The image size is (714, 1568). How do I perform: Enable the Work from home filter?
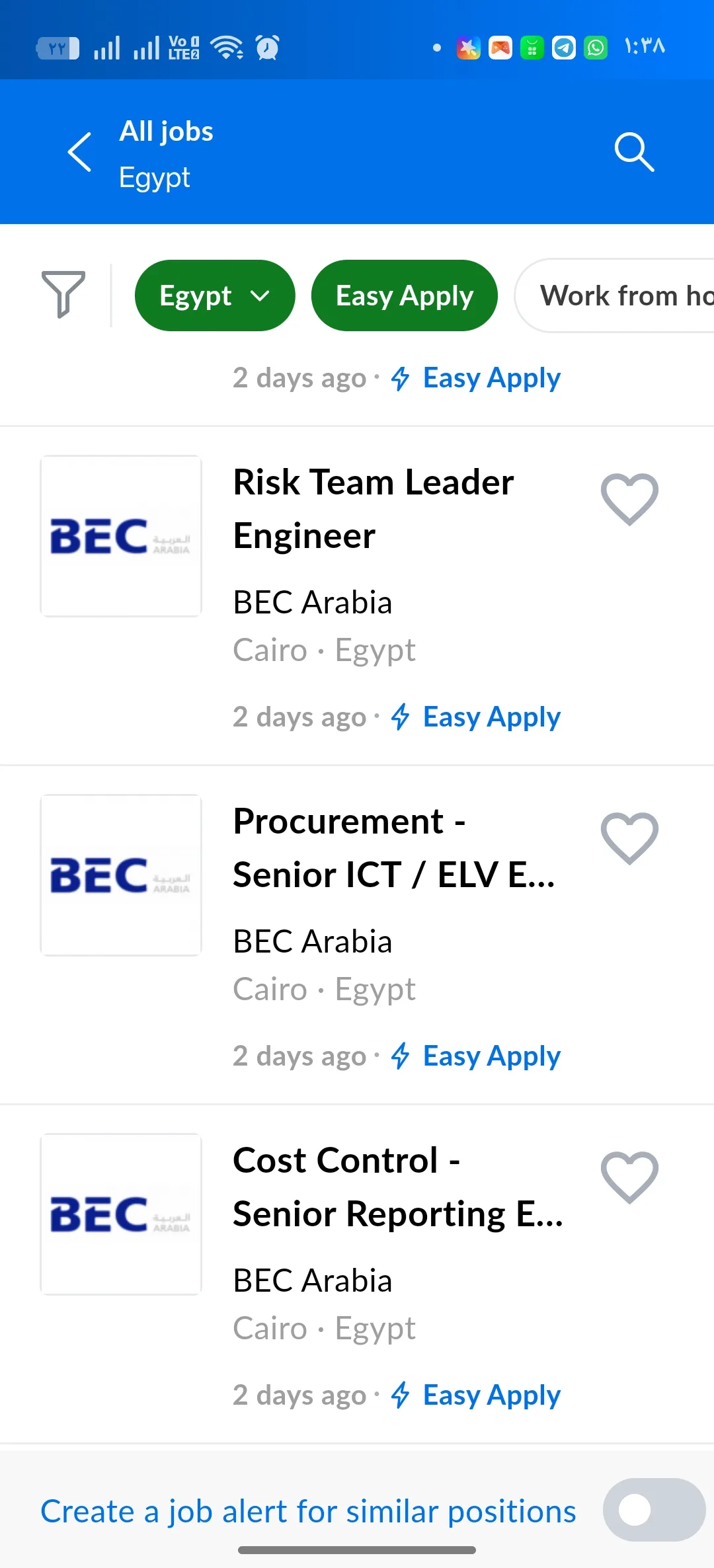[x=615, y=295]
